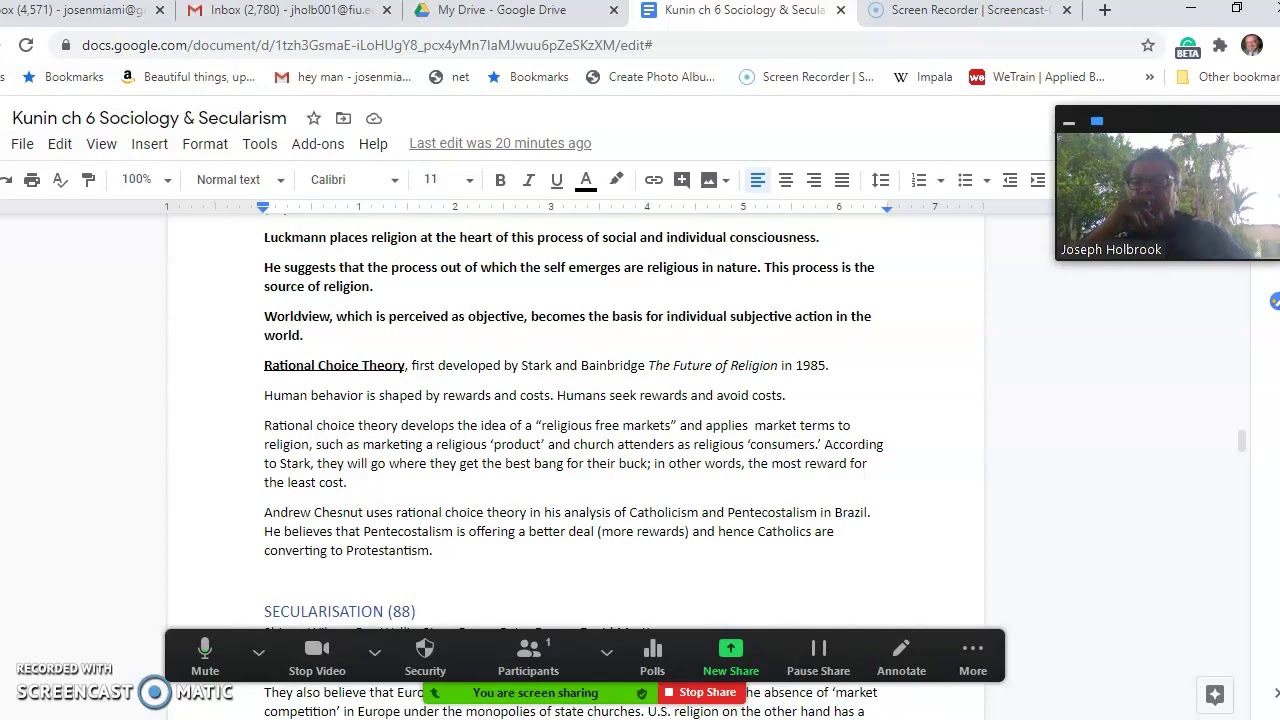Bookmark this page with the star
The width and height of the screenshot is (1280, 720).
tap(1148, 45)
